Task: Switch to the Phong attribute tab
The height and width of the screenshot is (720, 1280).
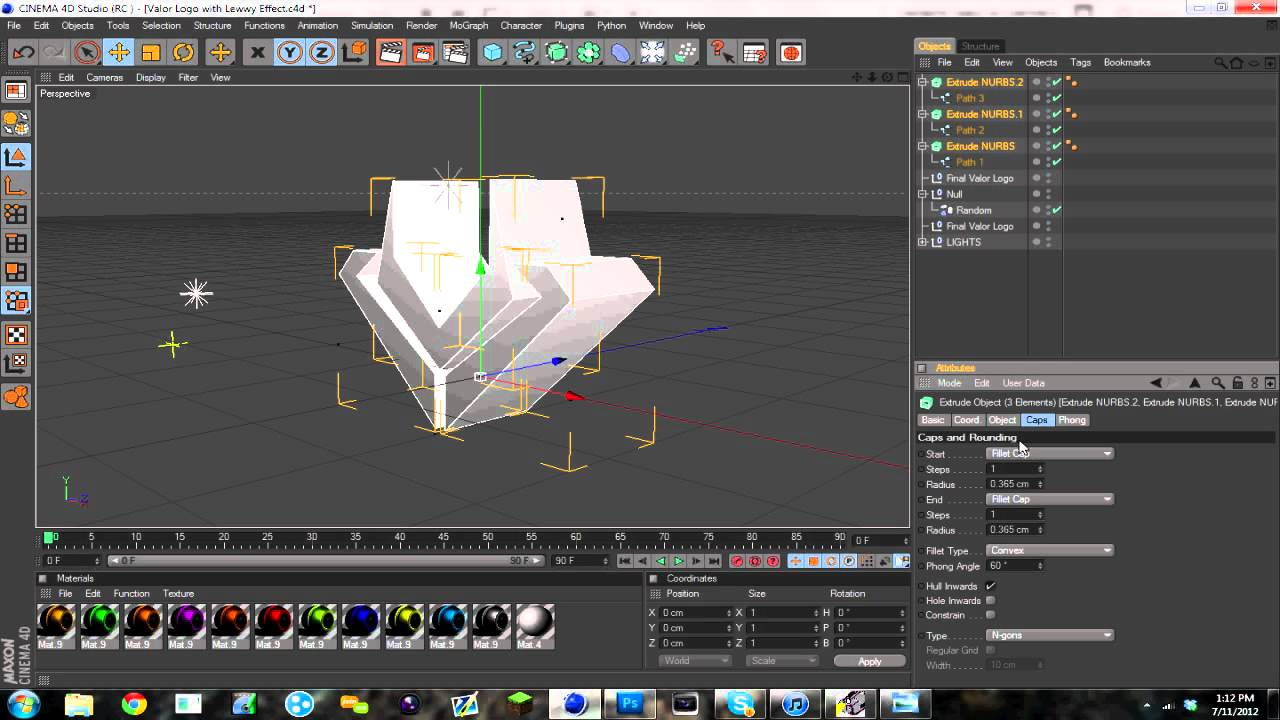Action: (x=1072, y=420)
